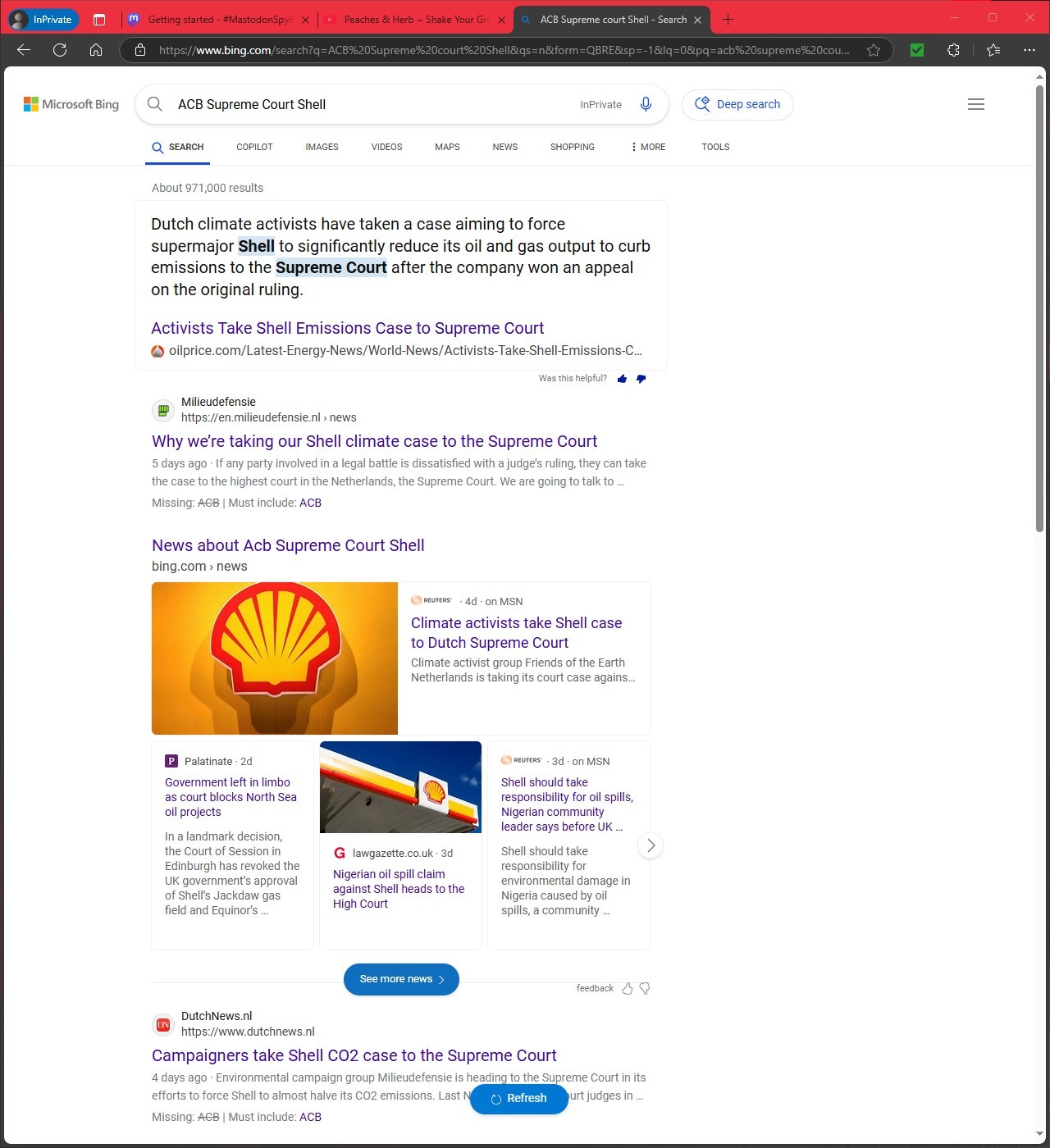
Task: Open the TOOLS filter options
Action: tap(715, 147)
